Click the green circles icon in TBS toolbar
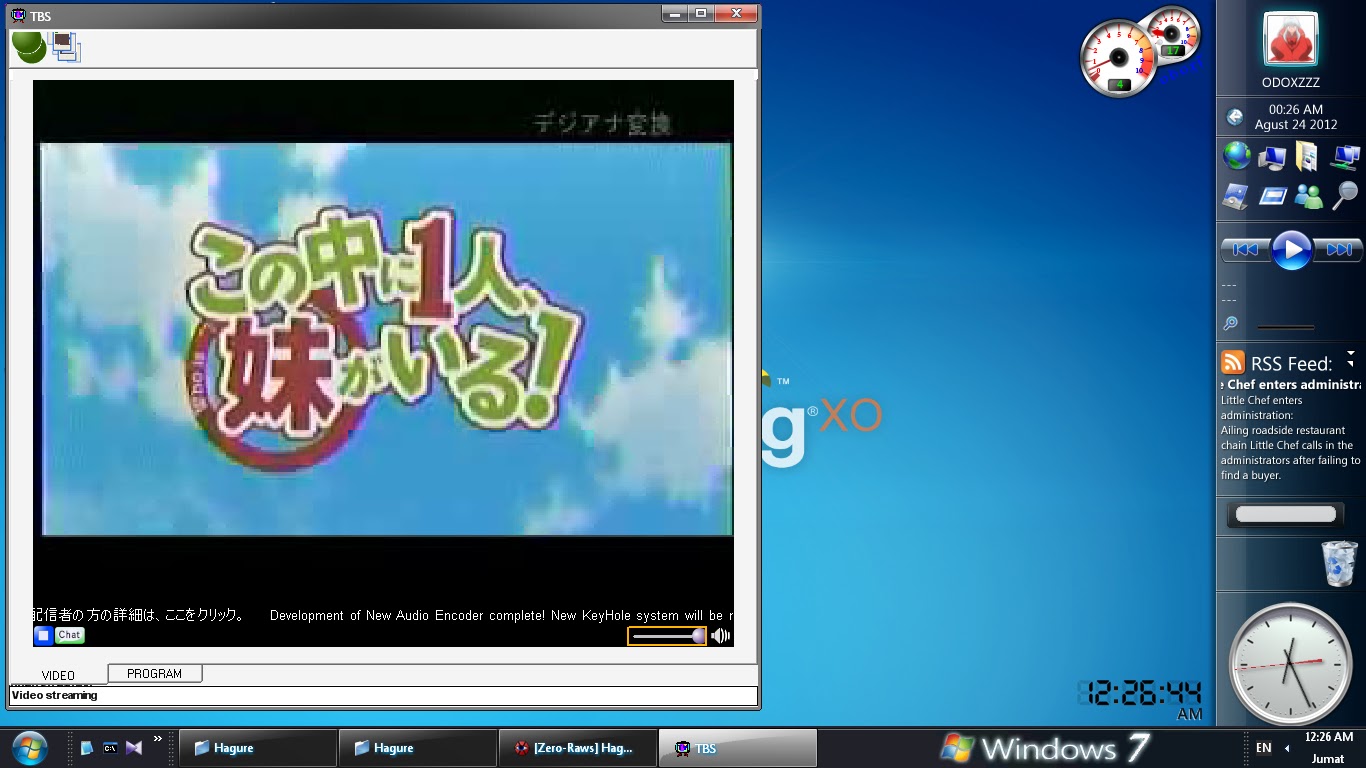Viewport: 1366px width, 768px height. pos(28,46)
